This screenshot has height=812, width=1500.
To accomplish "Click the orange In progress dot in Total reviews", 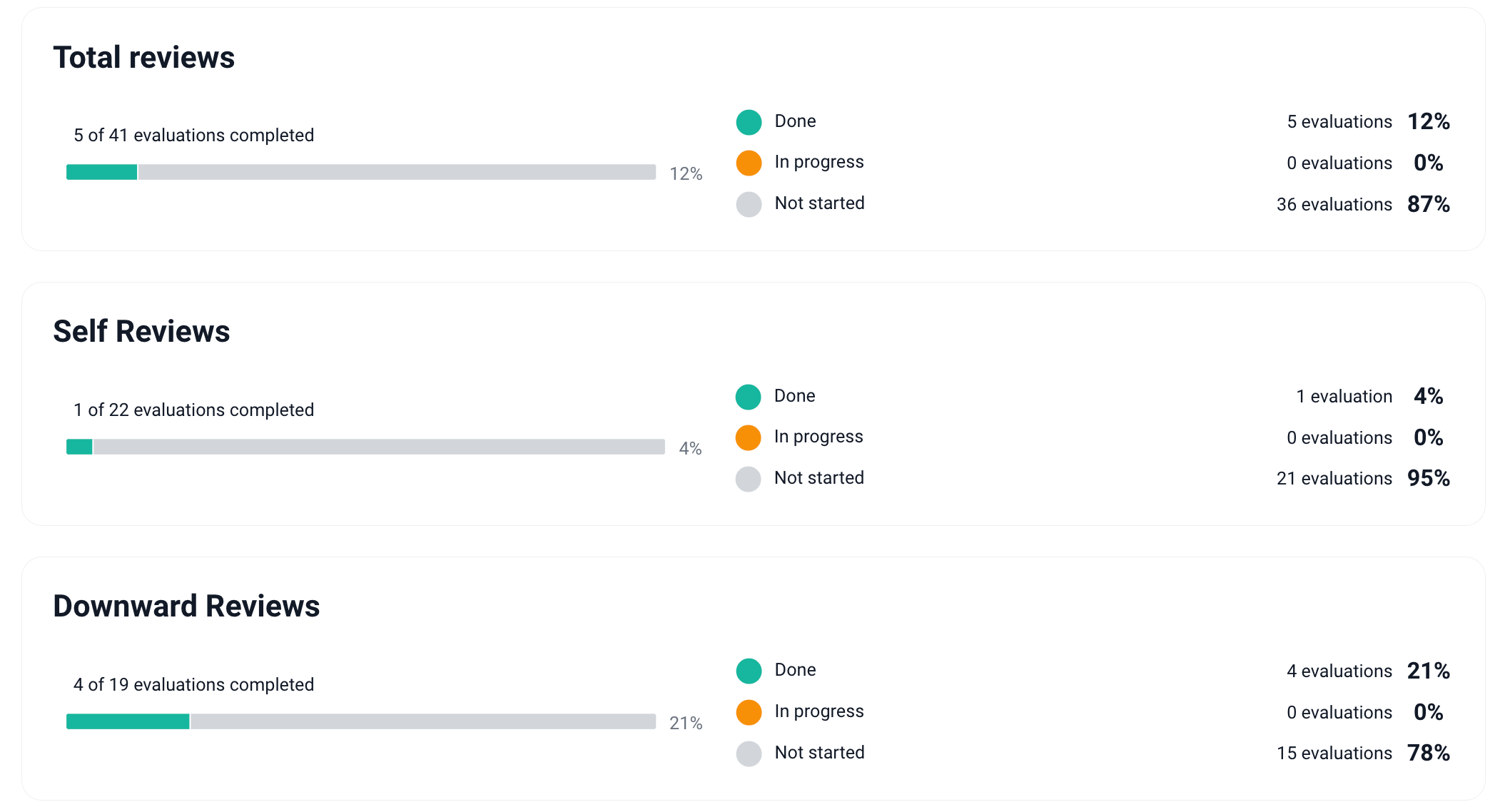I will (x=749, y=163).
